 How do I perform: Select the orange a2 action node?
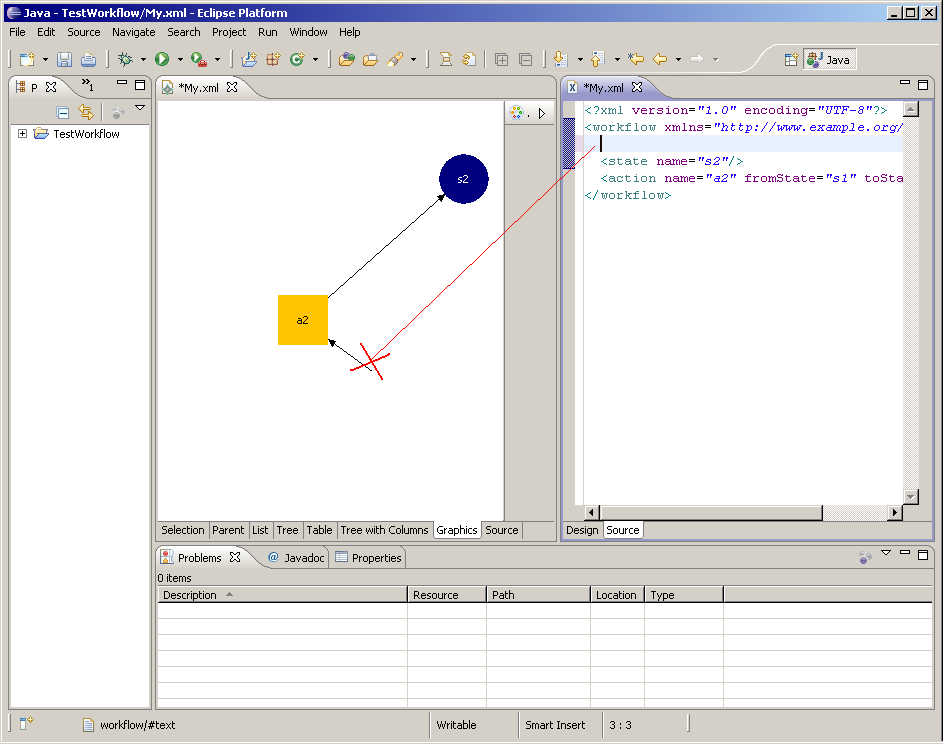tap(302, 320)
